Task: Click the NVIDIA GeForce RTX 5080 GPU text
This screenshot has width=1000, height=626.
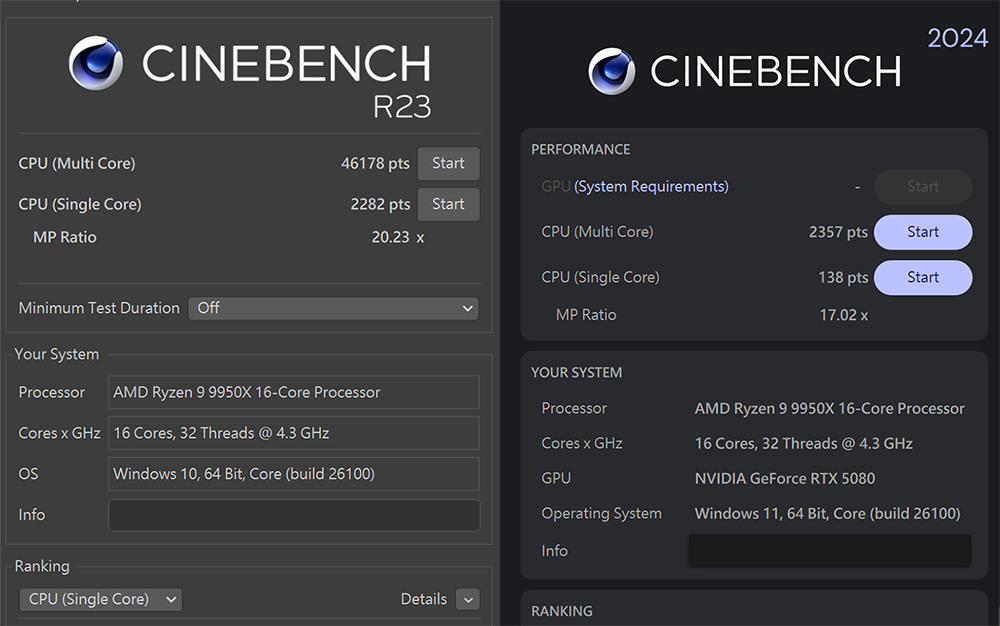Action: (x=784, y=478)
